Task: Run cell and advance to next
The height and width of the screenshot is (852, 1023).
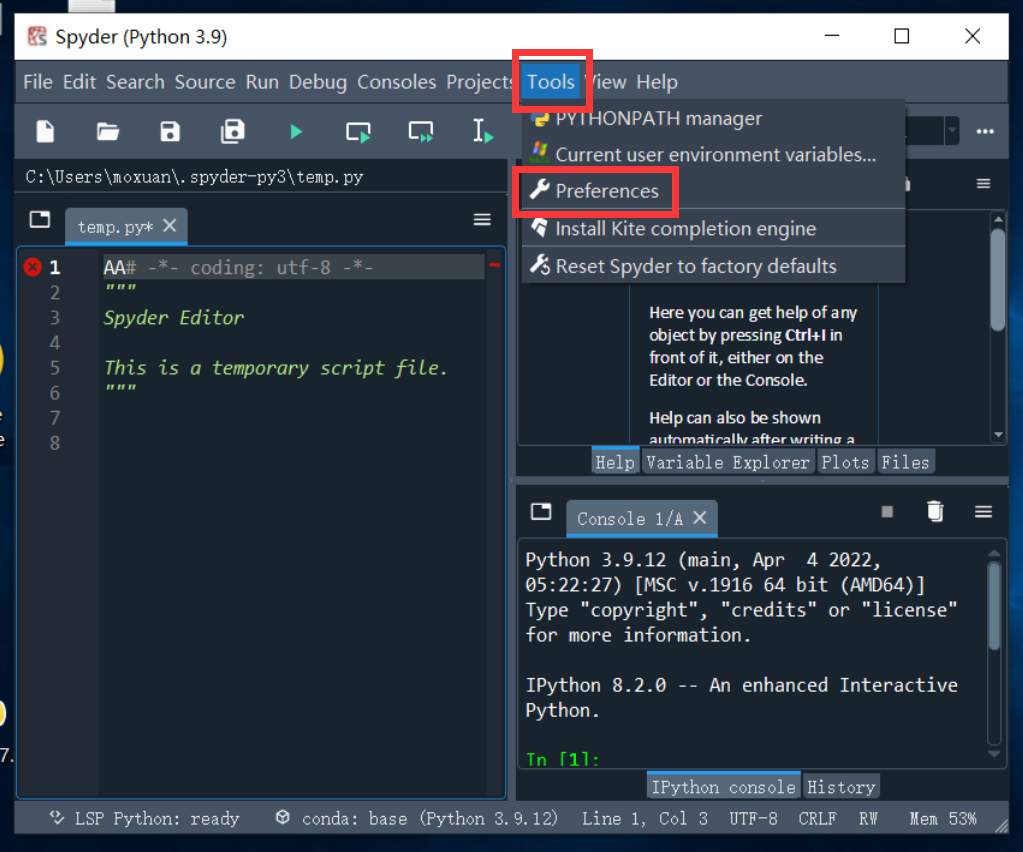Action: (420, 131)
